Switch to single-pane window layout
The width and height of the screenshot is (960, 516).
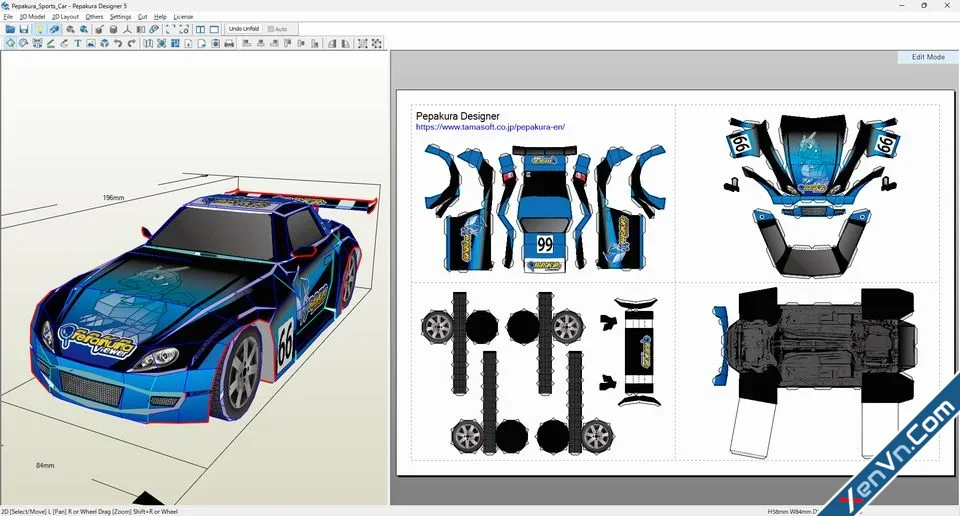coord(214,29)
